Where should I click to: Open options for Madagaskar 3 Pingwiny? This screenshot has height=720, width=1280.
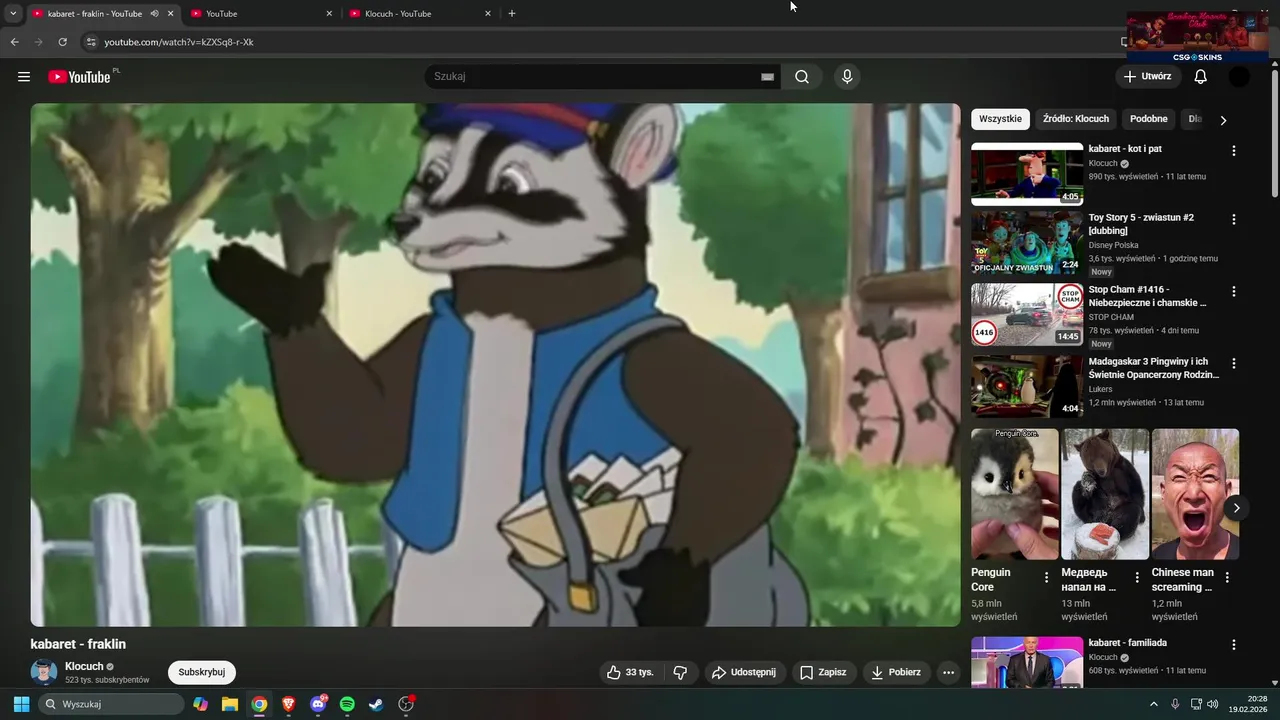click(1233, 363)
